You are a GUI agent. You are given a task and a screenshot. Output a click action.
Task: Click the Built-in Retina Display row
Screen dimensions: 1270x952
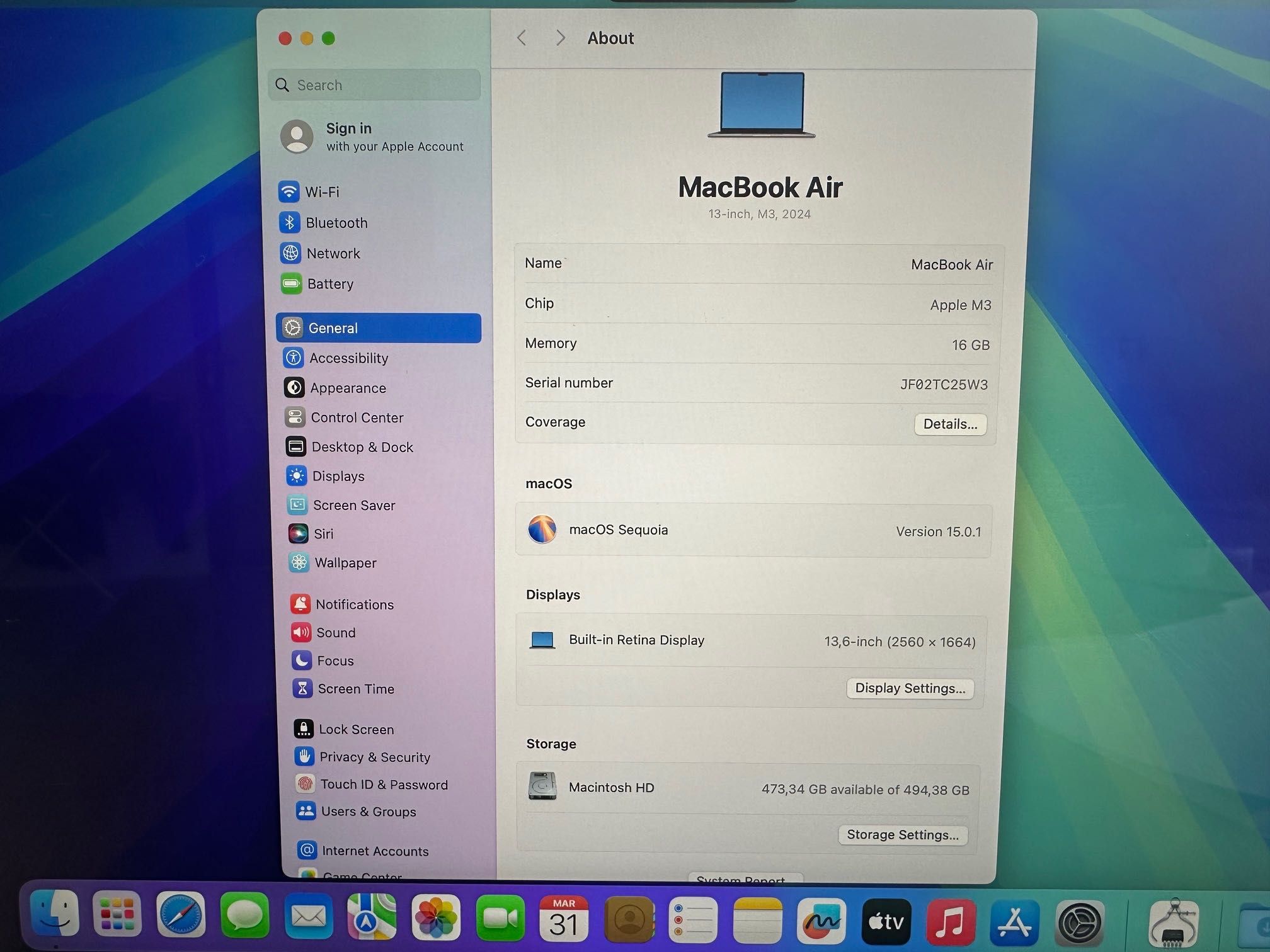tap(752, 641)
